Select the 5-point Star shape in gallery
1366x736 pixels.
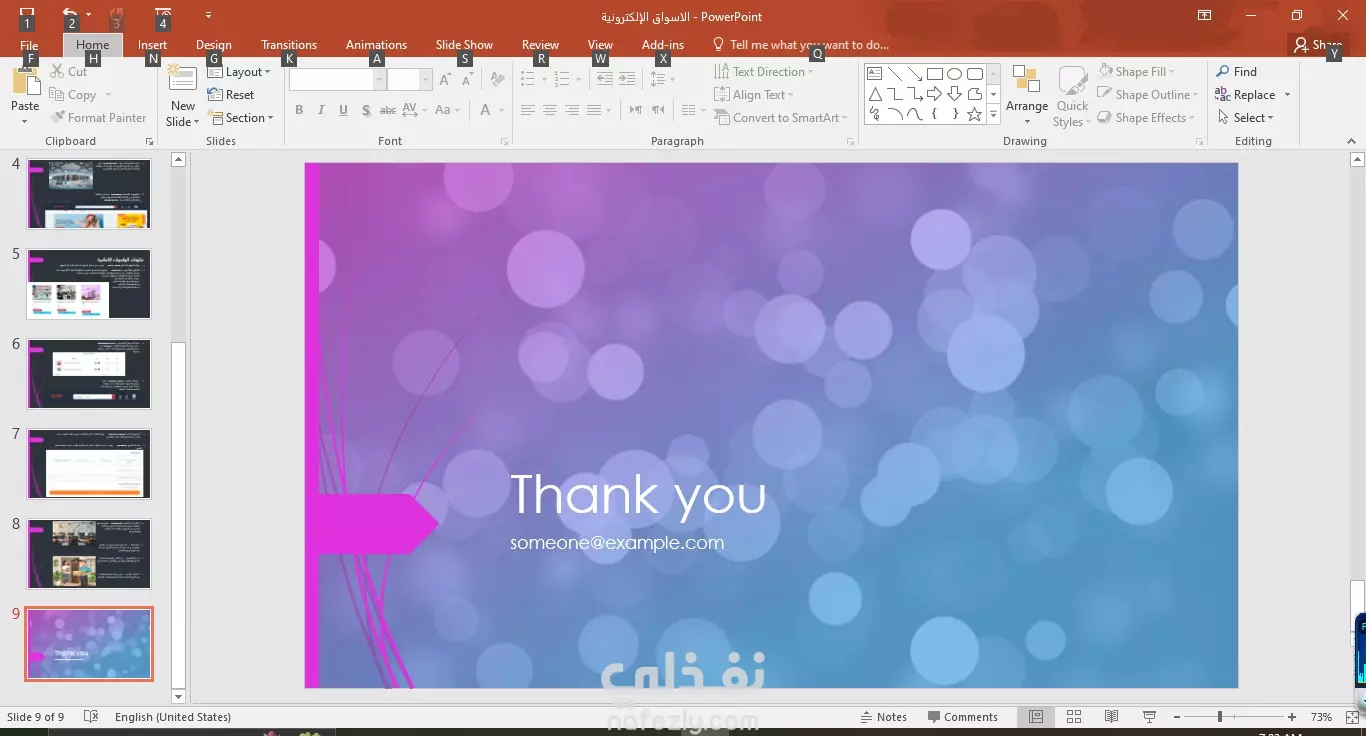click(x=974, y=114)
